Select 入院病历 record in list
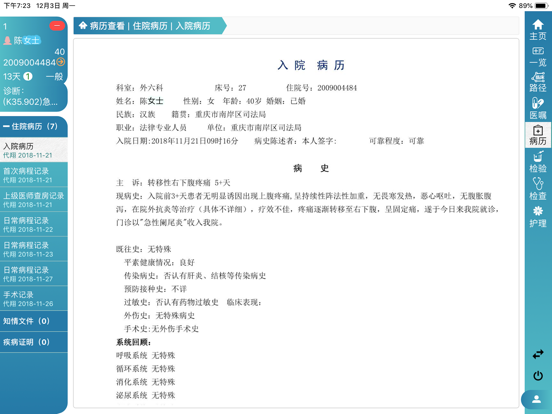Screen dimensions: 552x414 point(34,150)
